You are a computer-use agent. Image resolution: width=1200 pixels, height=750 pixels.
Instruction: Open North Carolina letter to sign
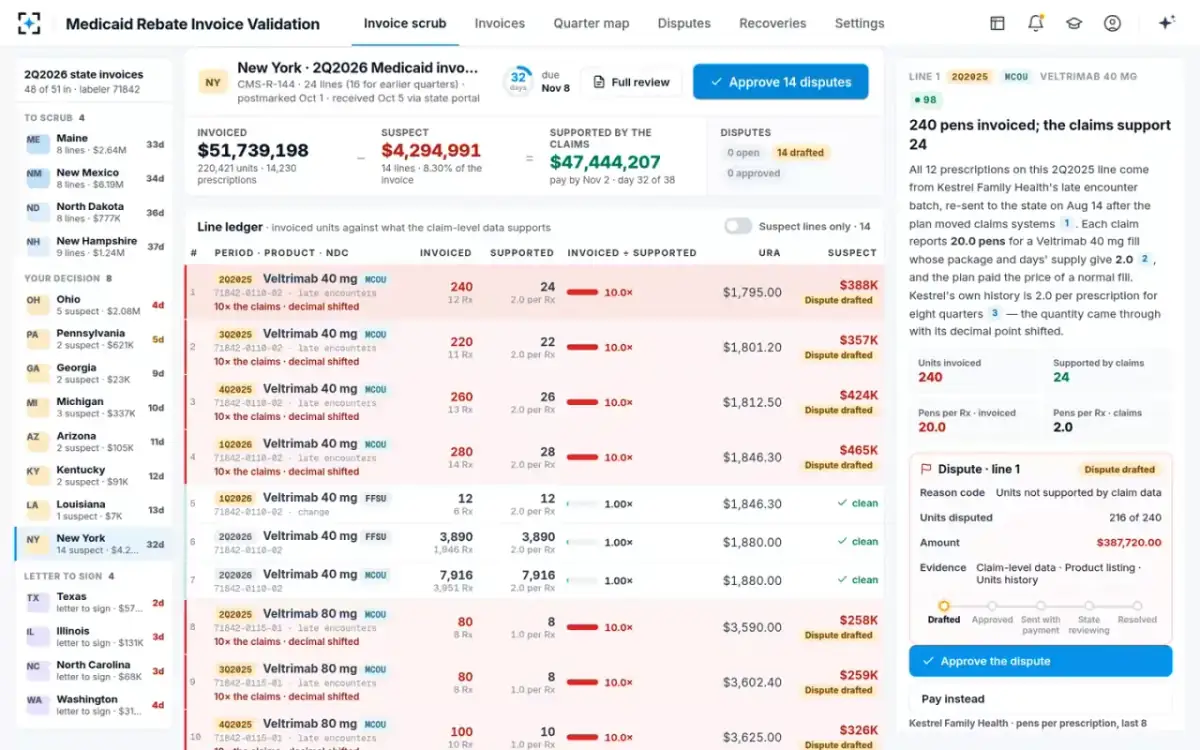95,671
